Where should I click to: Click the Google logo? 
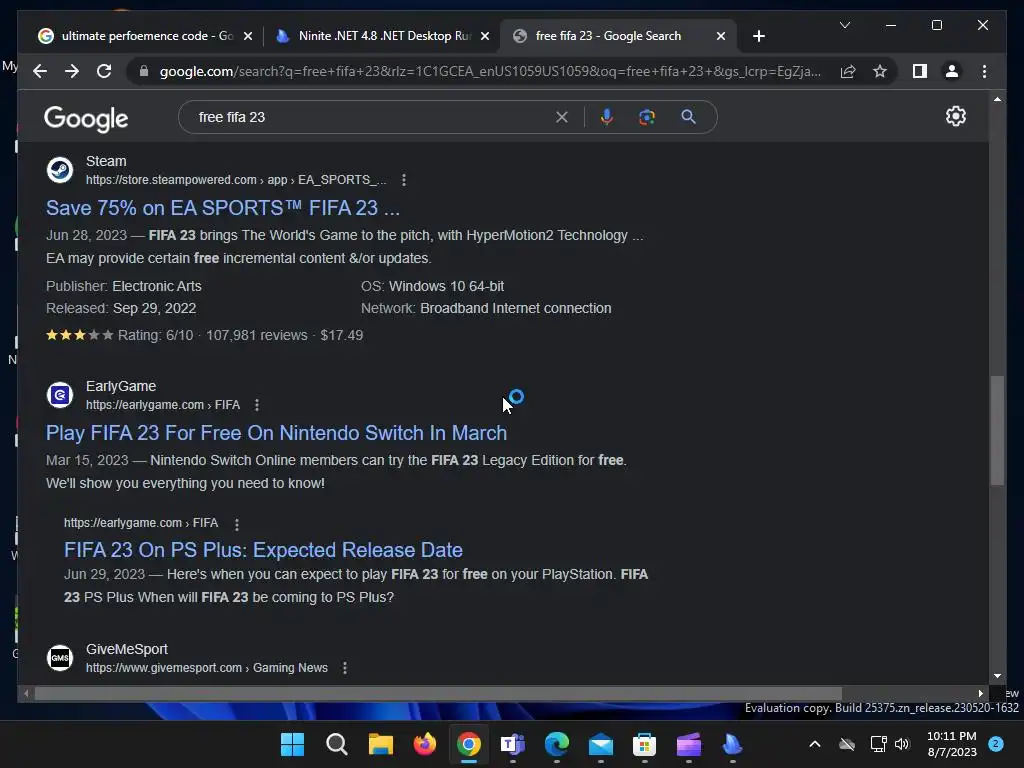[x=86, y=118]
